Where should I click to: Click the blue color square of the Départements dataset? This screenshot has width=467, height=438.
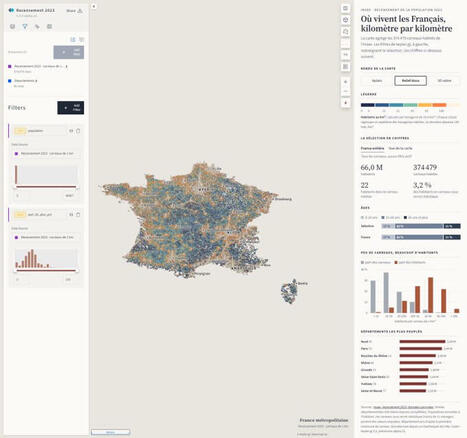(10, 81)
